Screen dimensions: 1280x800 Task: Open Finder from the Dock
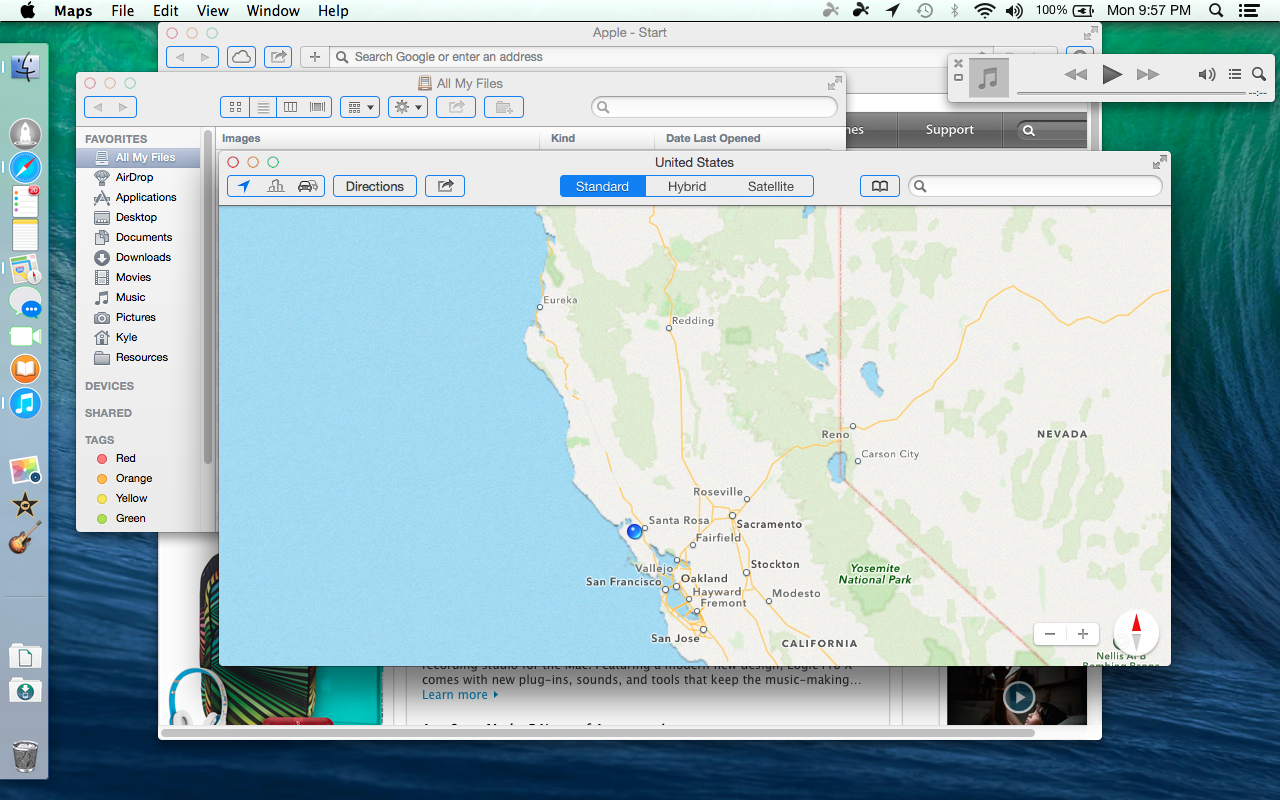(x=25, y=68)
